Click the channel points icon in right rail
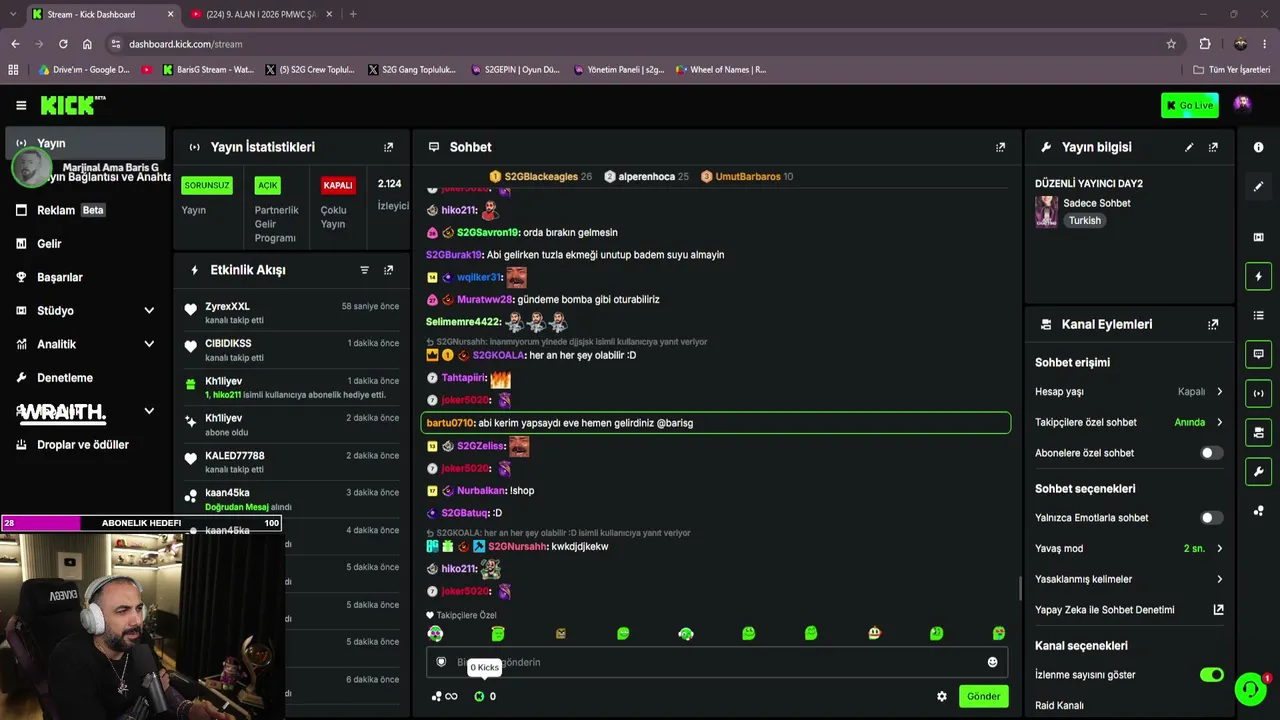Viewport: 1280px width, 720px height. (x=1258, y=511)
